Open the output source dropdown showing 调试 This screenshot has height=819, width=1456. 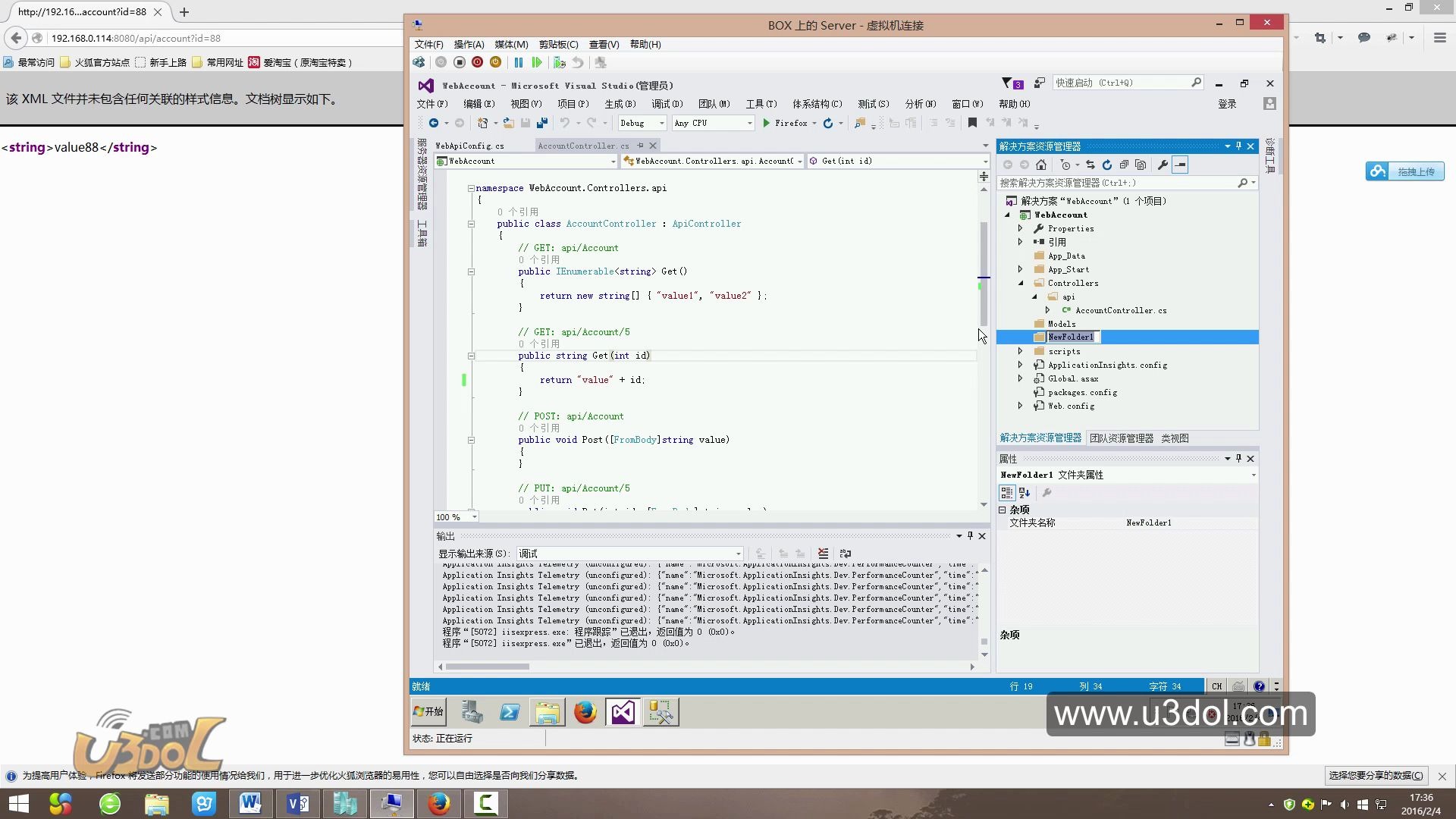pos(630,554)
